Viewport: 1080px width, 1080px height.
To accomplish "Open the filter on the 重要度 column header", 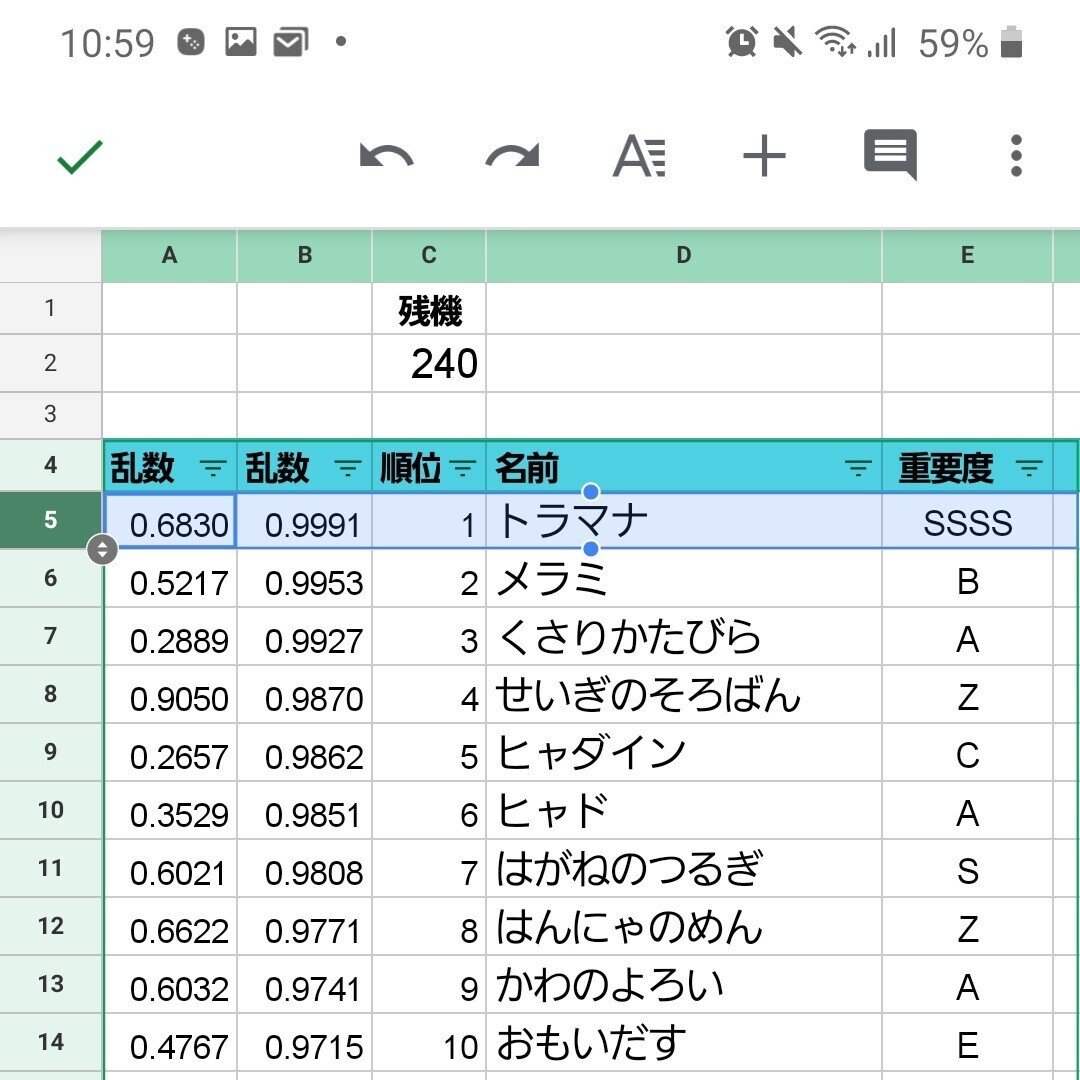I will 1031,465.
